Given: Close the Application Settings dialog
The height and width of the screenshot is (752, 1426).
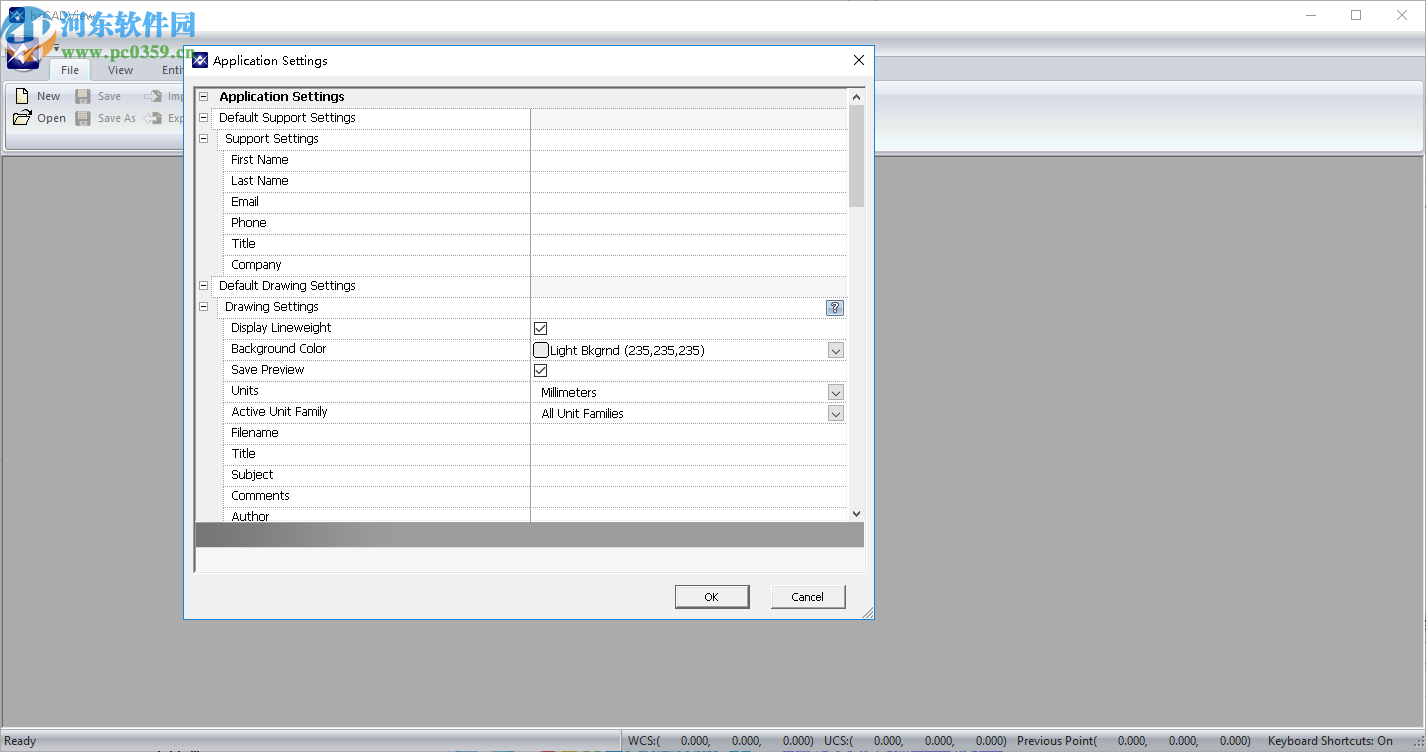Looking at the screenshot, I should [x=858, y=60].
